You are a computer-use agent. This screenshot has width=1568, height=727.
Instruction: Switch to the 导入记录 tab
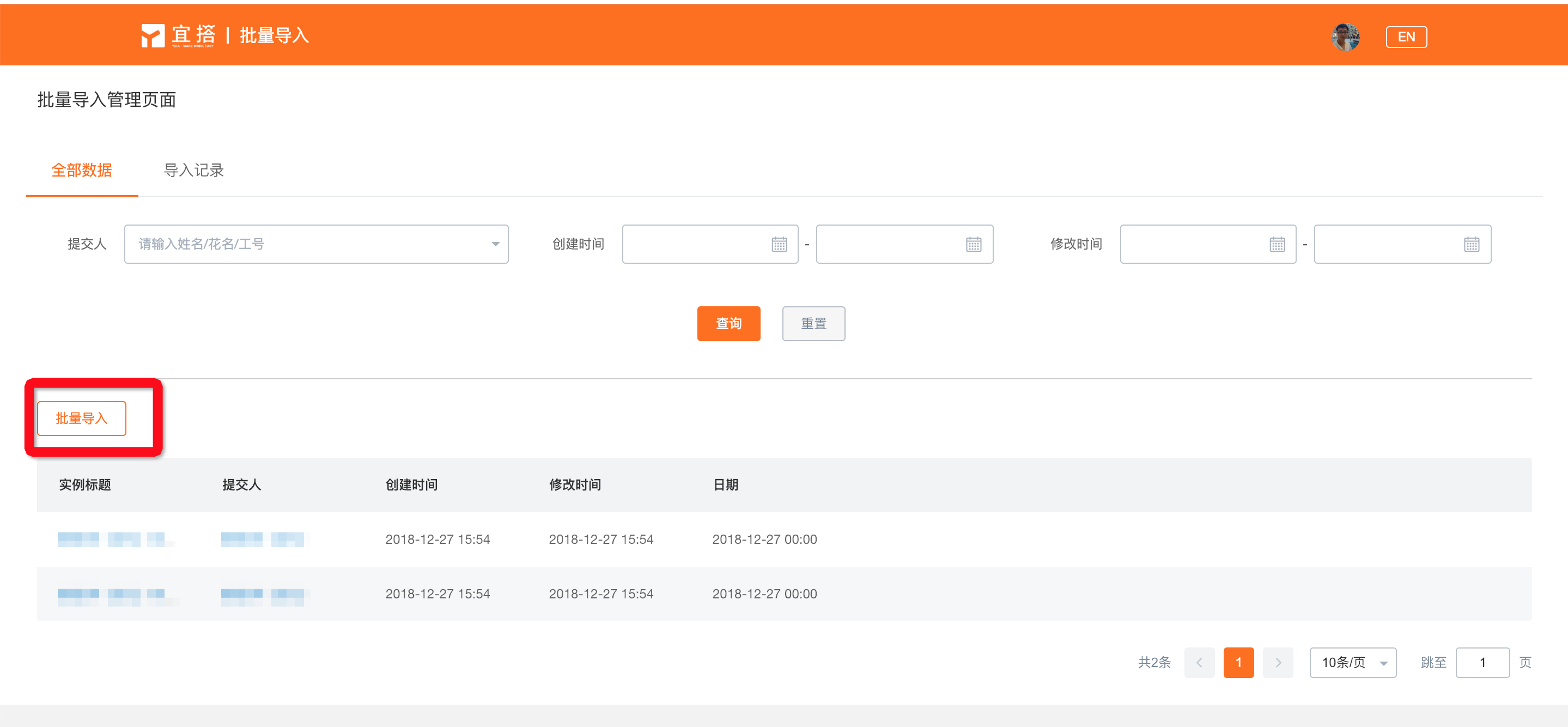193,171
